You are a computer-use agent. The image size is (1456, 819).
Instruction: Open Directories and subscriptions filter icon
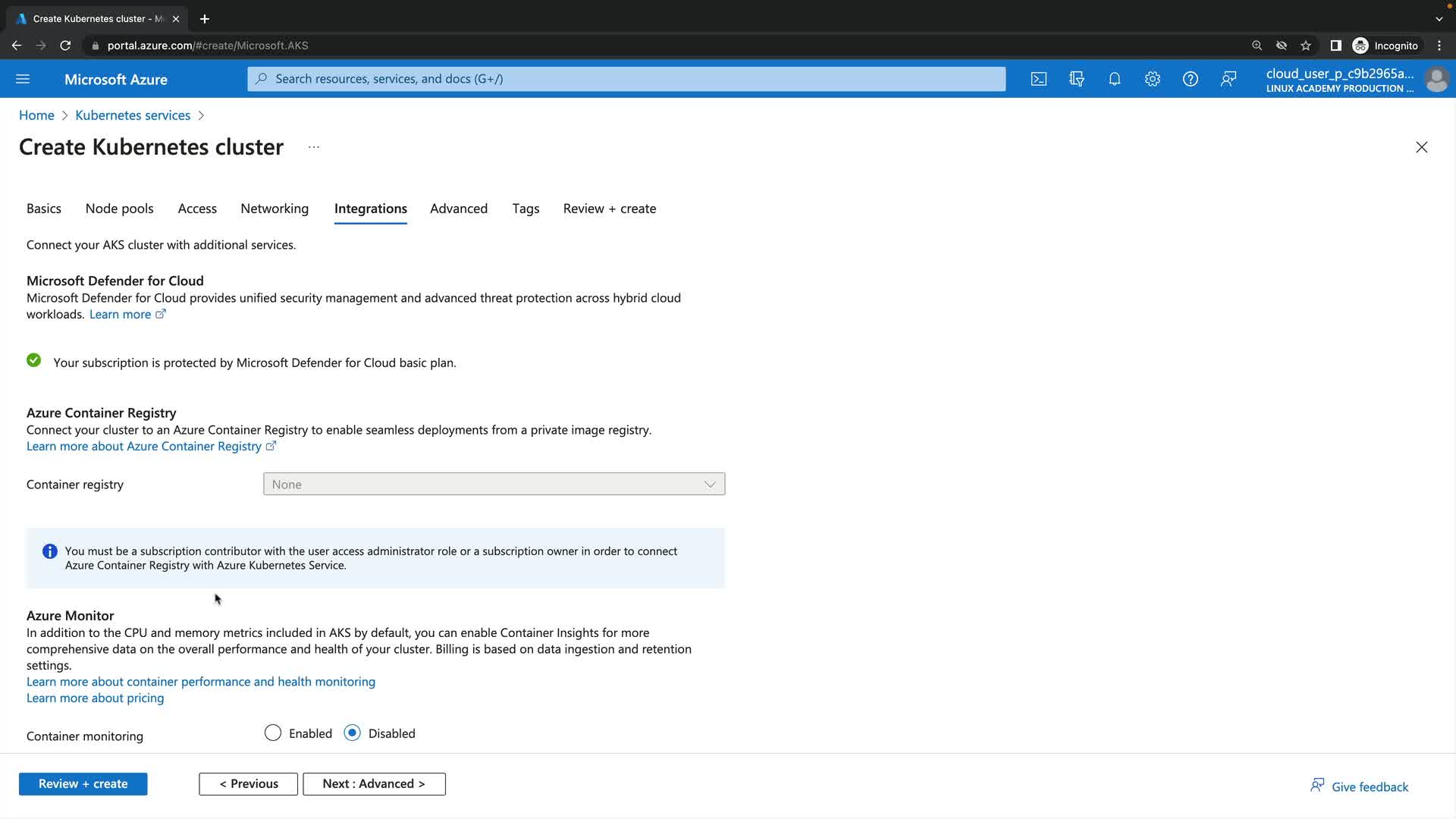pos(1077,79)
